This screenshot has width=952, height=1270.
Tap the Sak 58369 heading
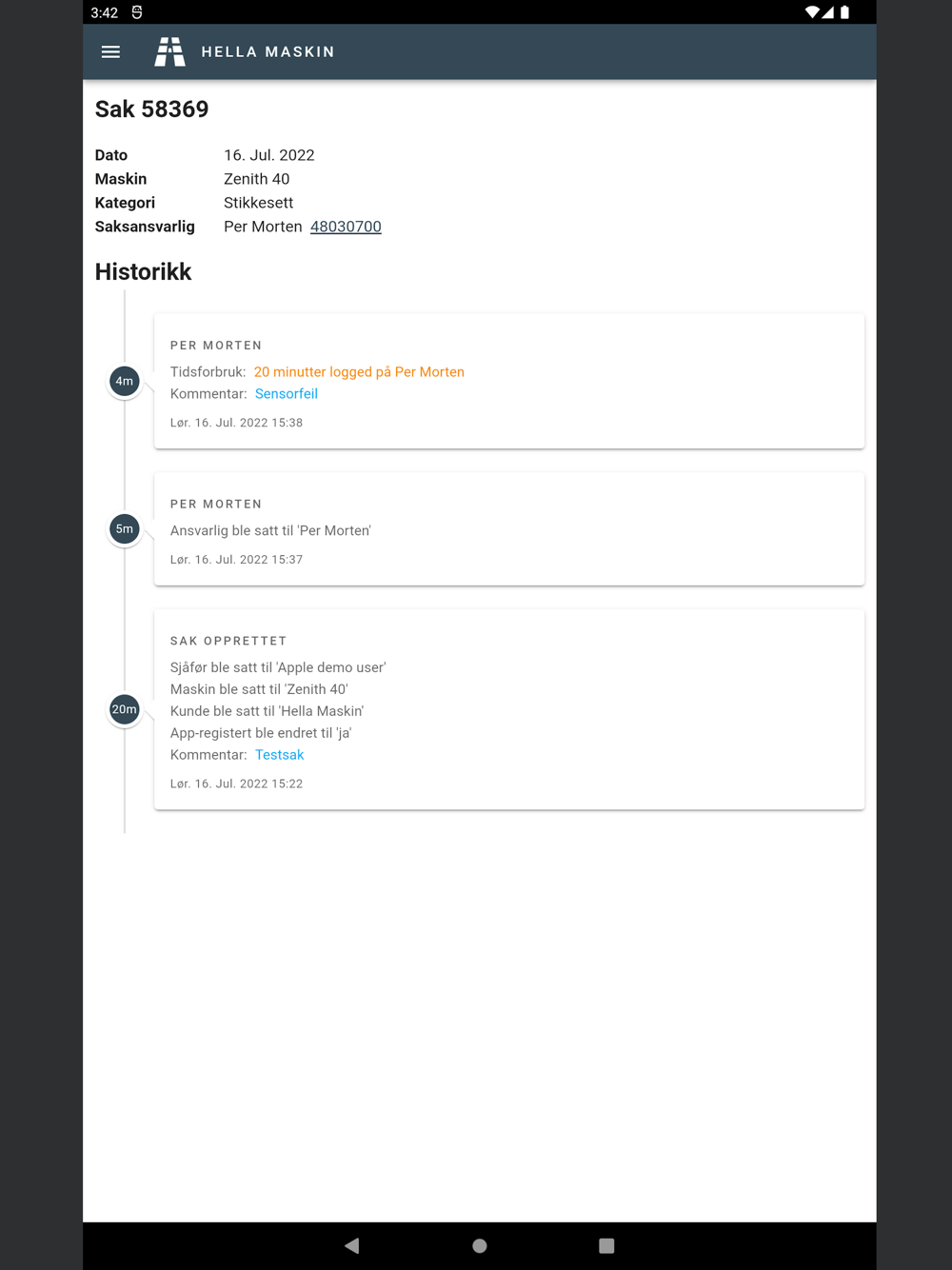click(152, 109)
